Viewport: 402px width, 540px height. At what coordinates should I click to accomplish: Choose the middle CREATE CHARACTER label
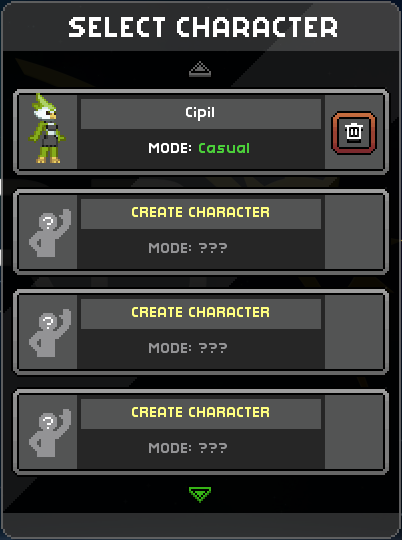click(x=200, y=312)
